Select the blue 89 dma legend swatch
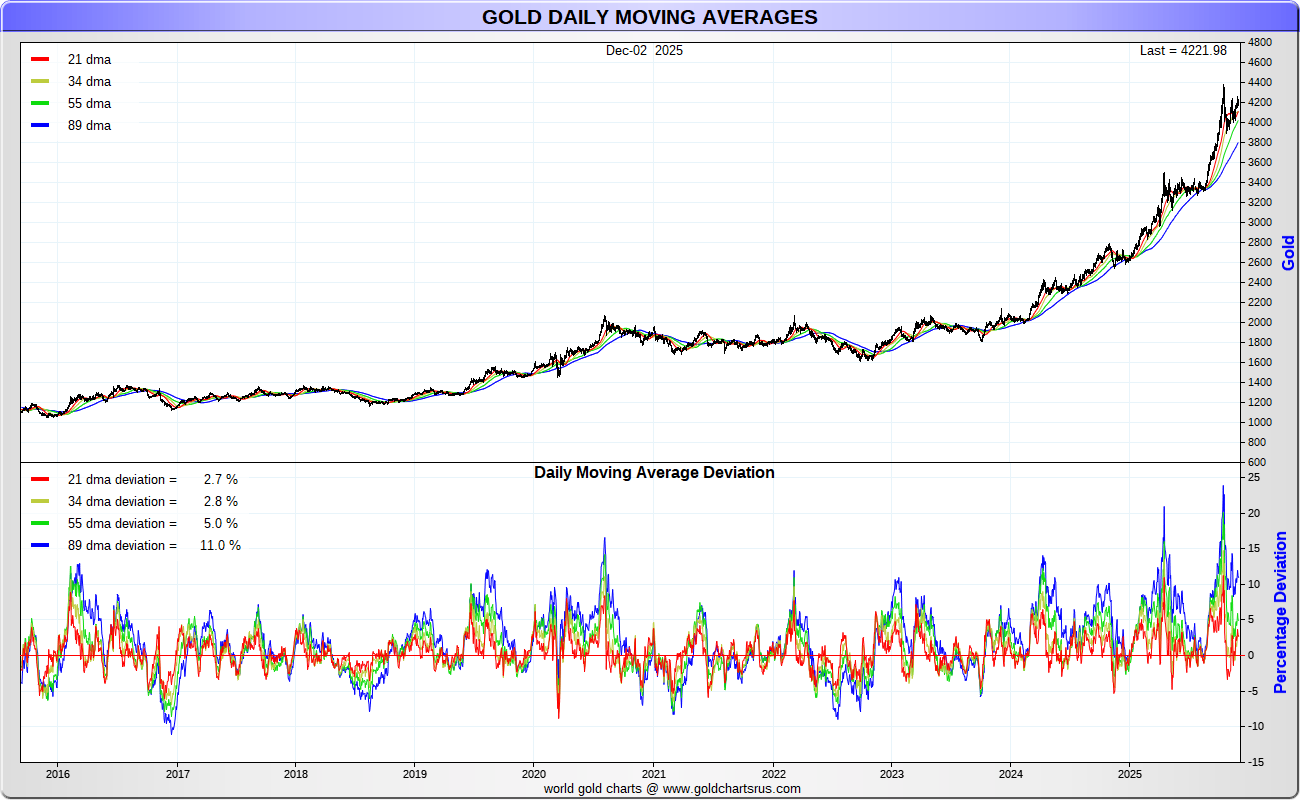 pos(40,126)
